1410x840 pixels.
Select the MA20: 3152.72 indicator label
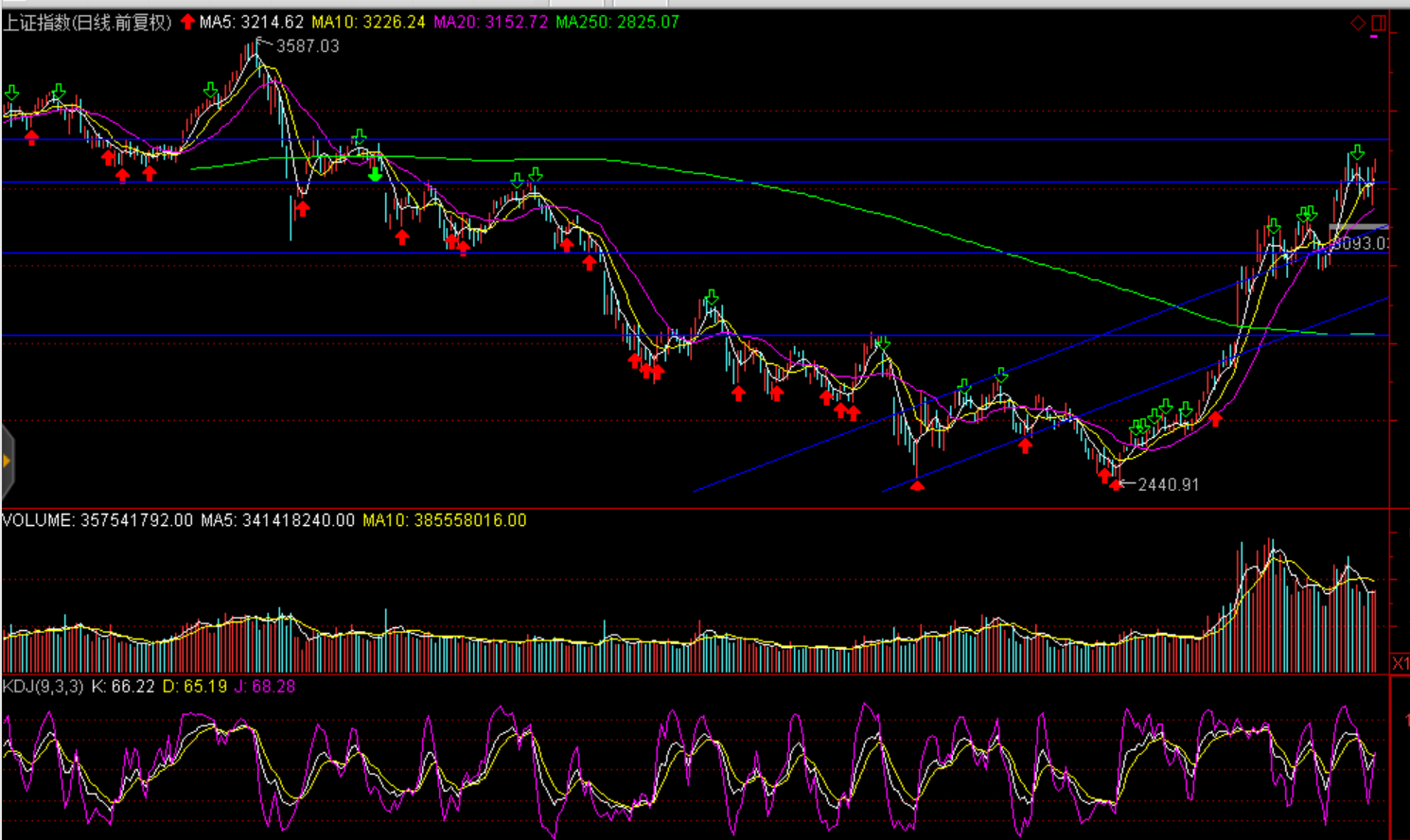tap(490, 22)
